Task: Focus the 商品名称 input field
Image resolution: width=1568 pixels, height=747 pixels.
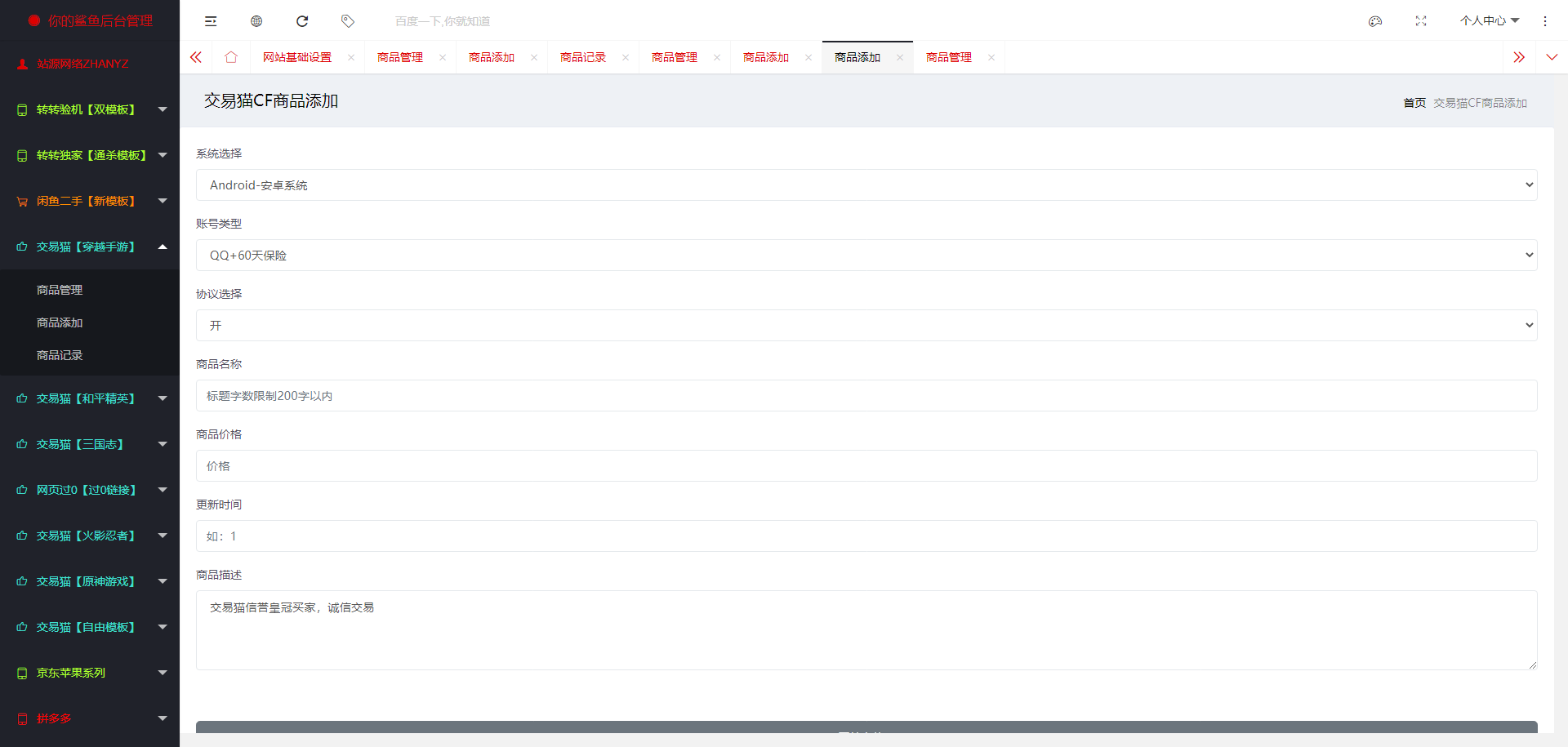Action: coord(866,396)
